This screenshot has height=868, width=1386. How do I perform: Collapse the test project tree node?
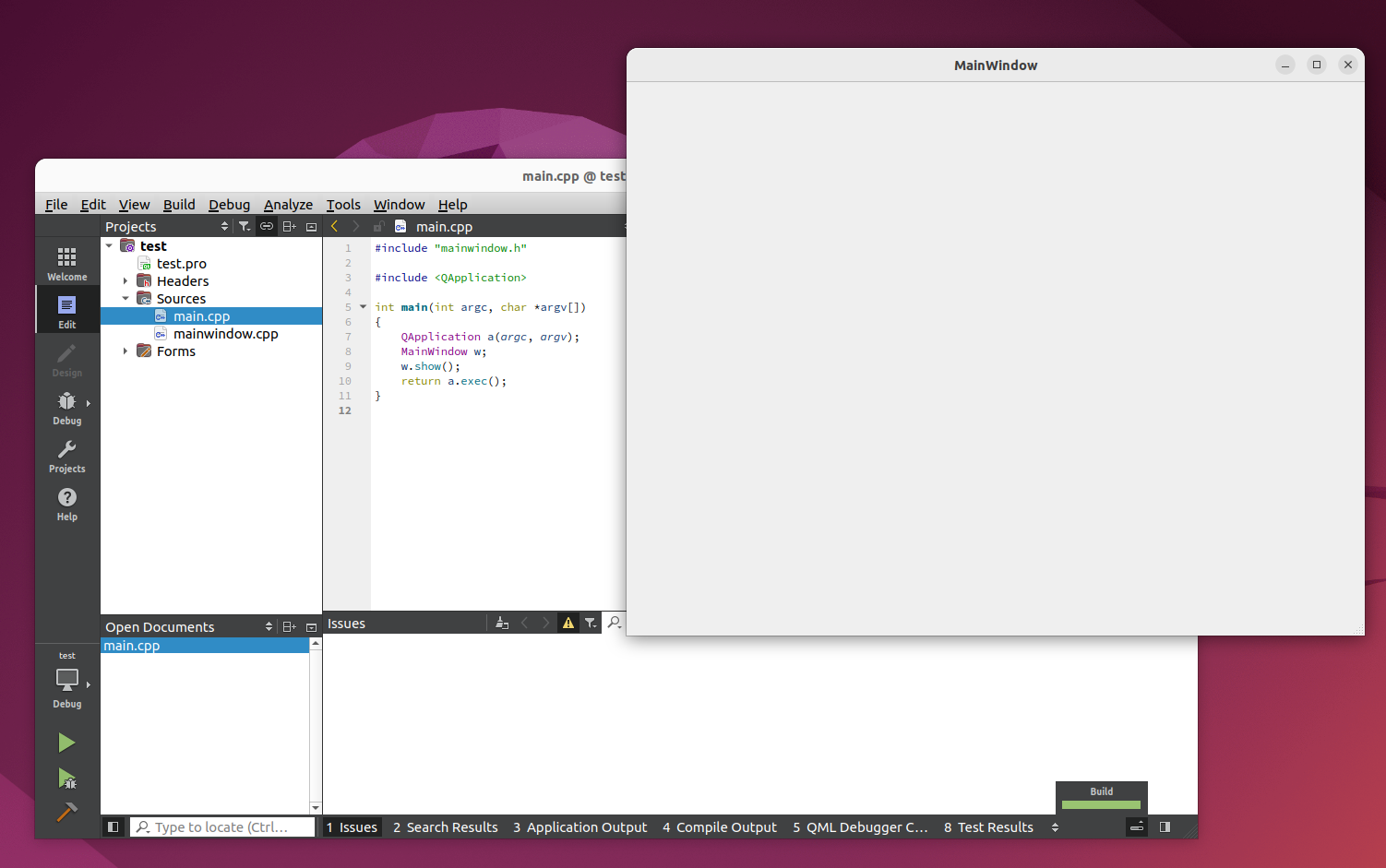(x=109, y=246)
